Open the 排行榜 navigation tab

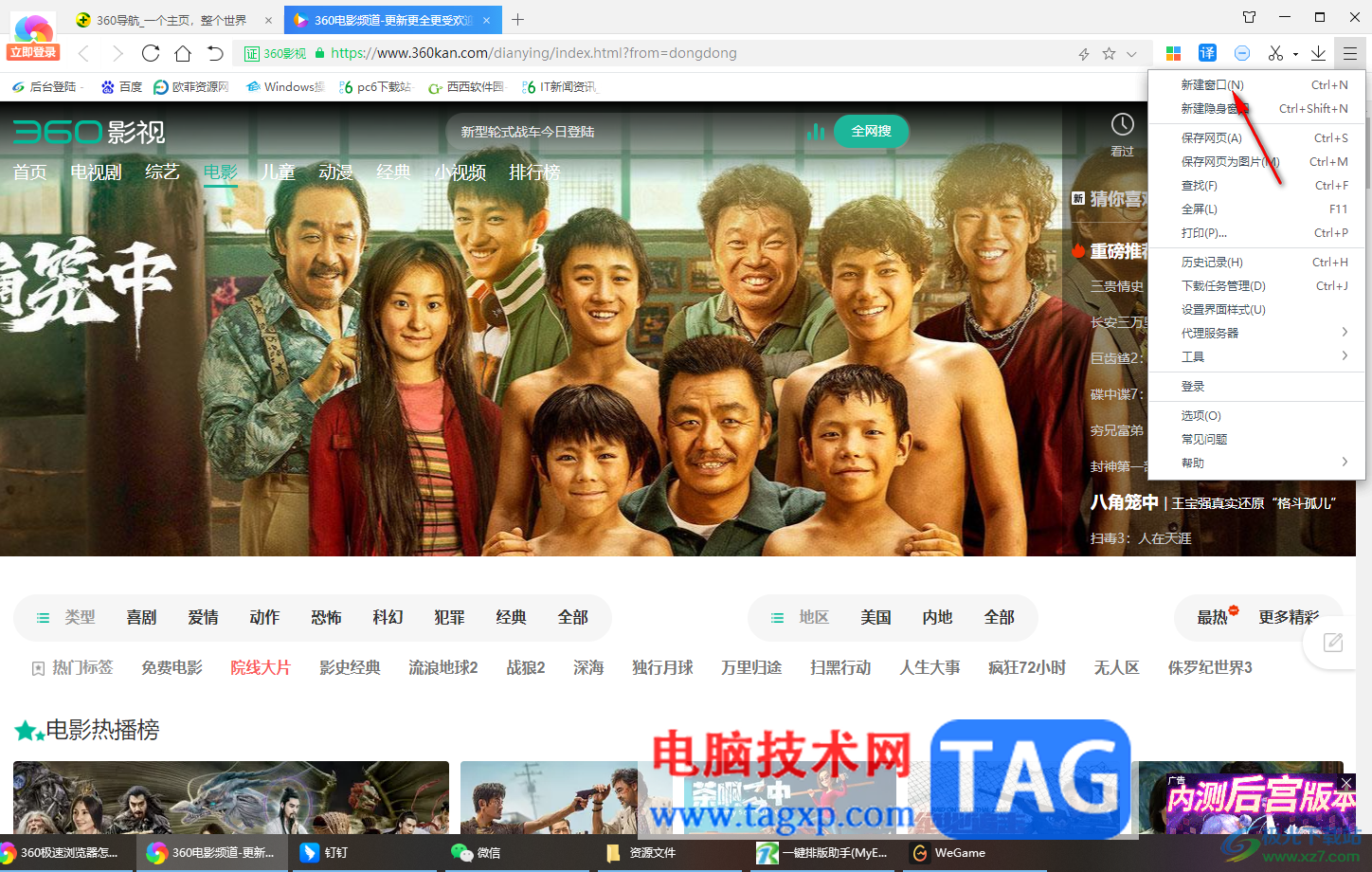[x=534, y=173]
